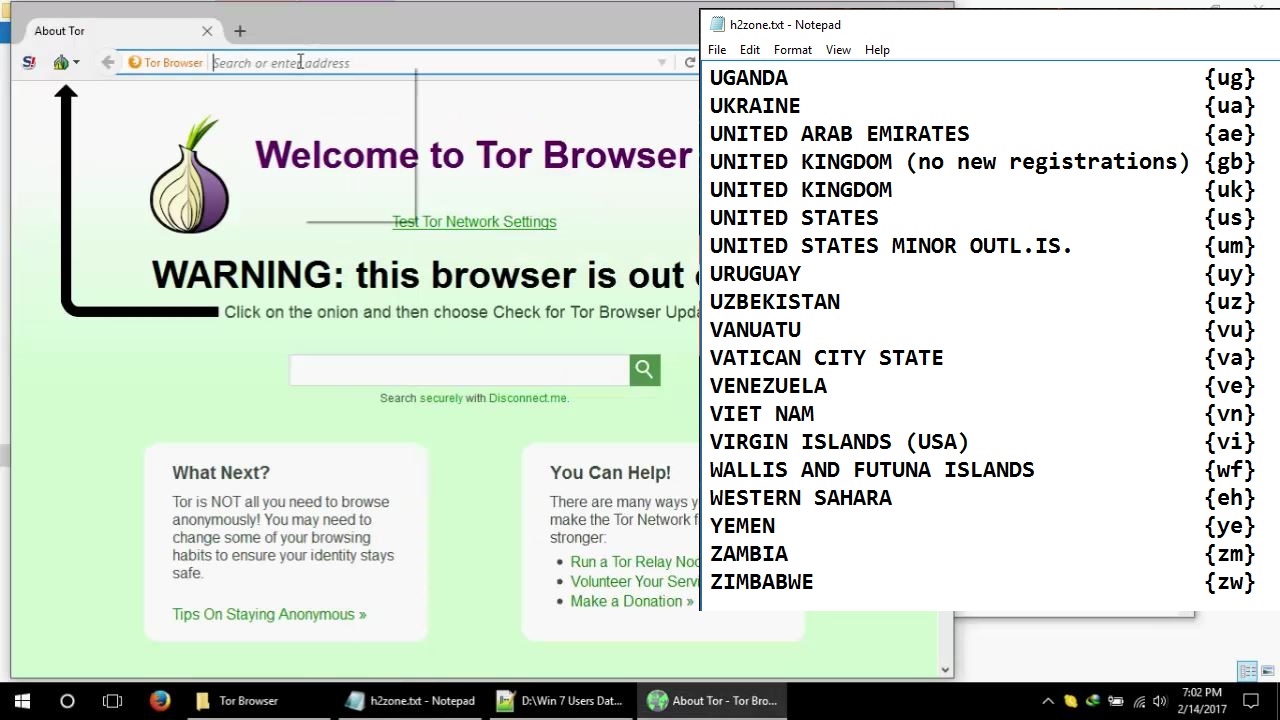This screenshot has width=1280, height=720.
Task: Open the Notepad View menu
Action: click(838, 50)
